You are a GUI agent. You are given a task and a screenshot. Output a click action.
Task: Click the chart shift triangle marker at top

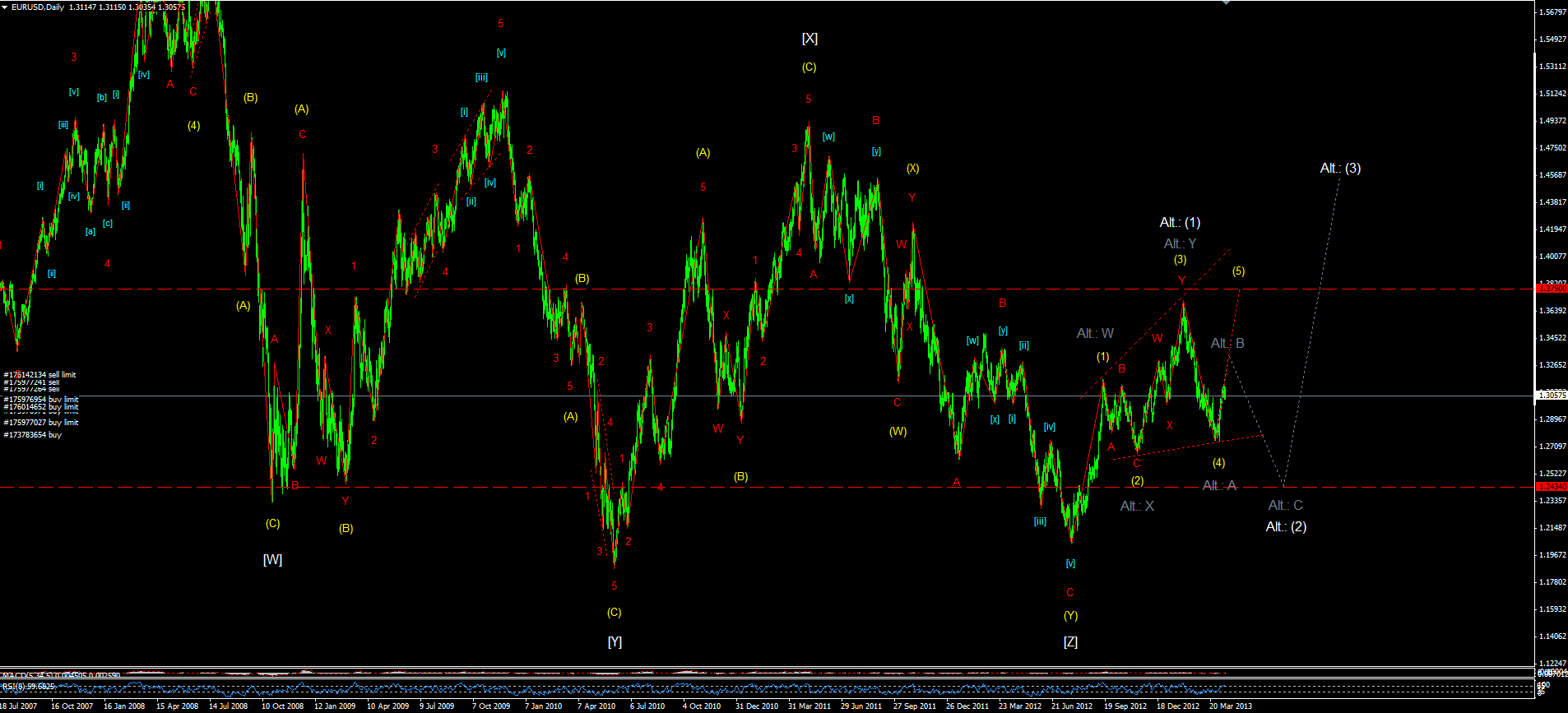(1227, 3)
